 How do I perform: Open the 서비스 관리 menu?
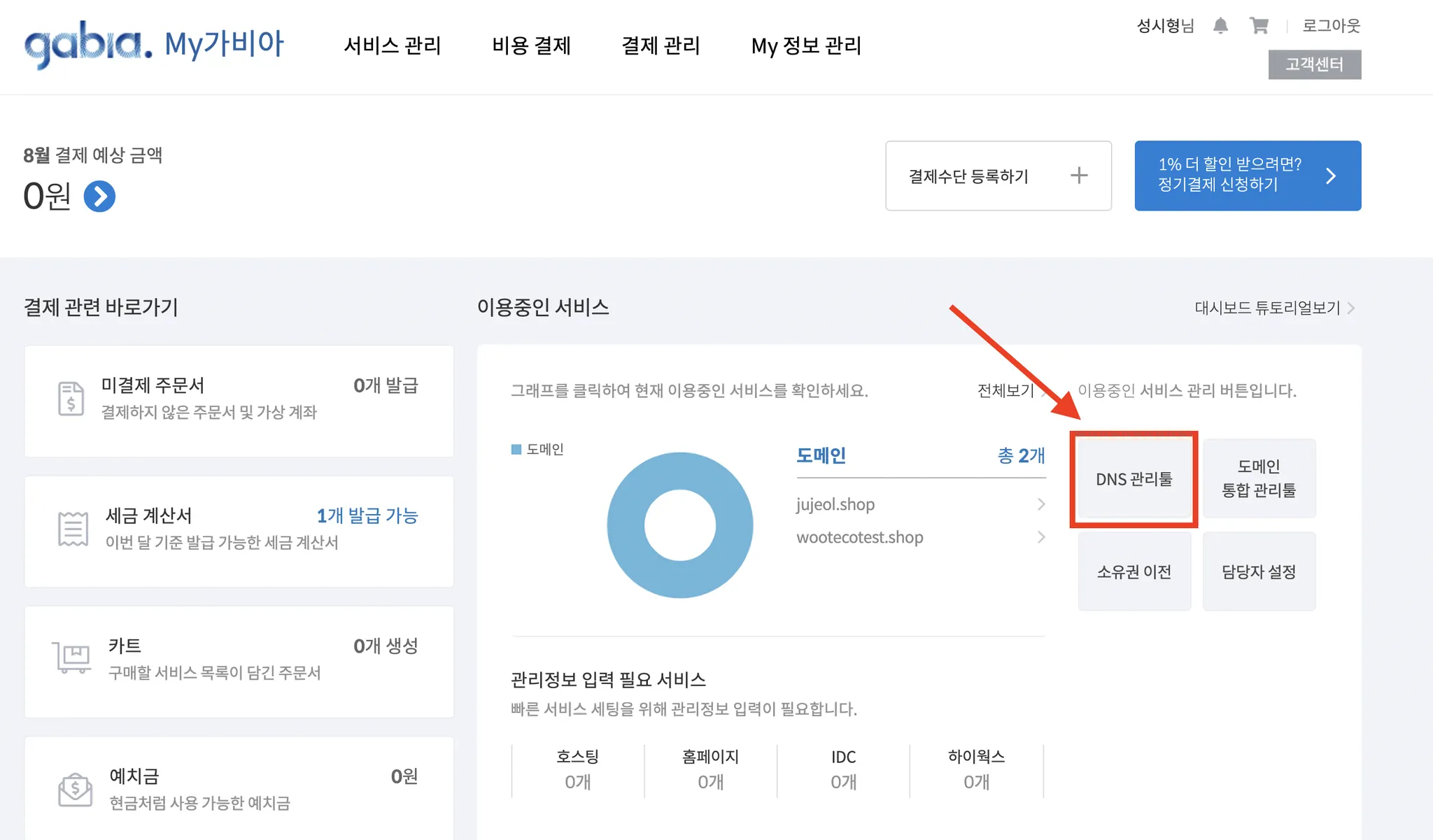pos(392,46)
